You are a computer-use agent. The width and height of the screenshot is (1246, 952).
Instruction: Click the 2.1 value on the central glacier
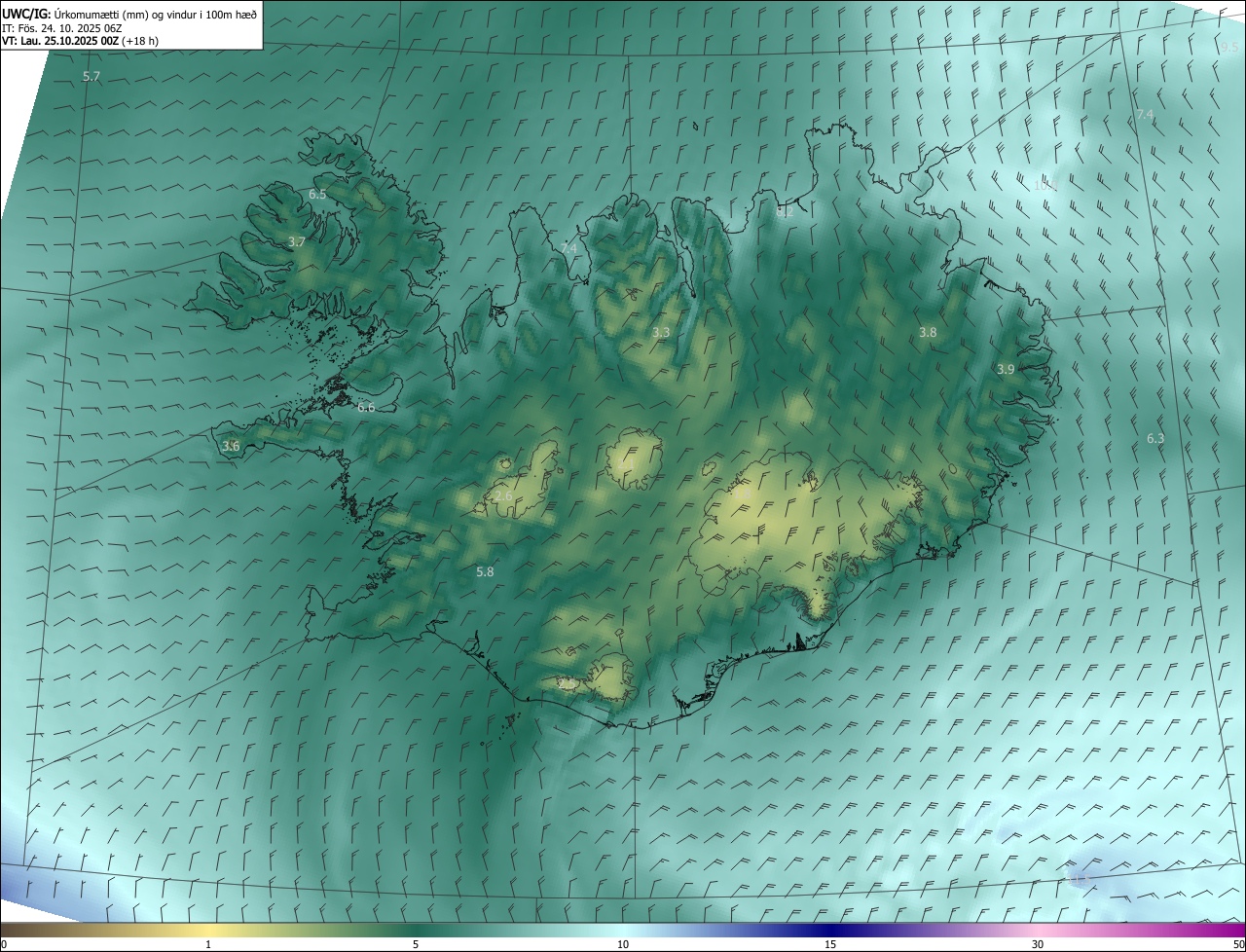pyautogui.click(x=626, y=465)
